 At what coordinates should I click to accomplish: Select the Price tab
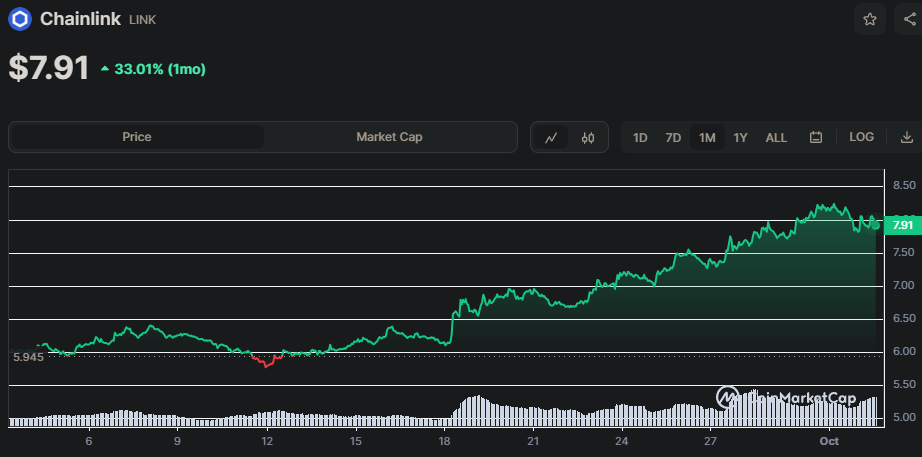tap(137, 137)
